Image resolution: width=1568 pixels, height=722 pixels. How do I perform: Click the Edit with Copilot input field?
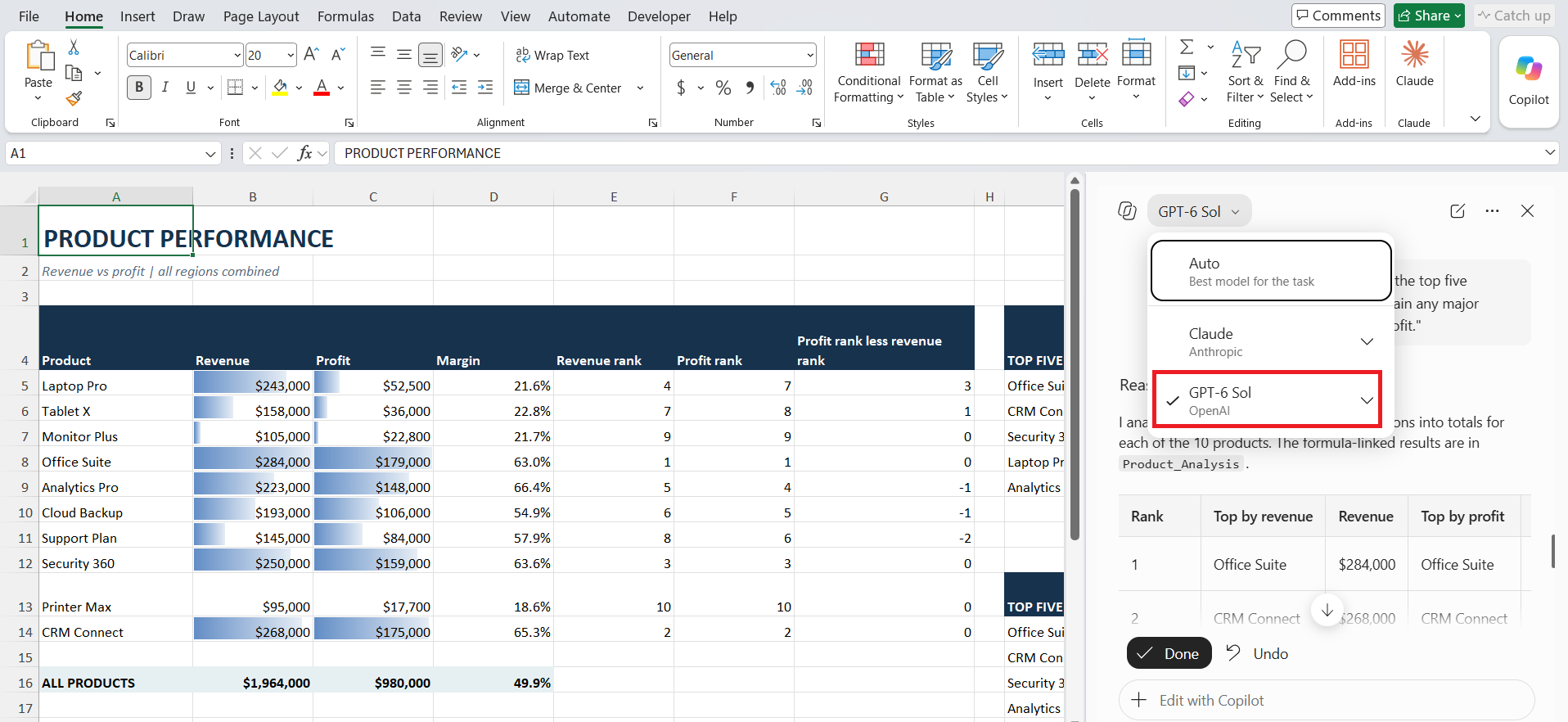point(1326,700)
